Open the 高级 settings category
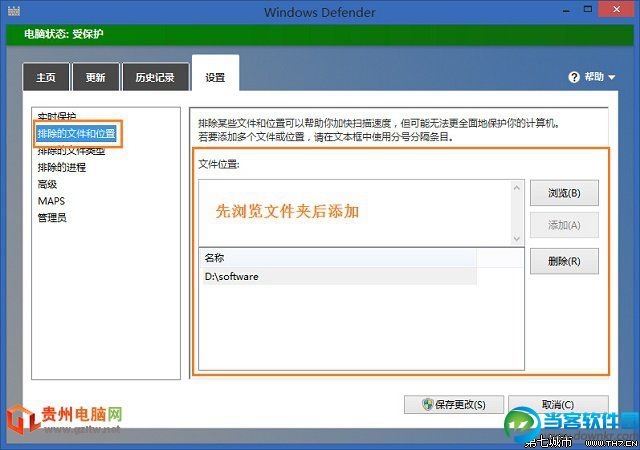Image resolution: width=640 pixels, height=450 pixels. [47, 184]
